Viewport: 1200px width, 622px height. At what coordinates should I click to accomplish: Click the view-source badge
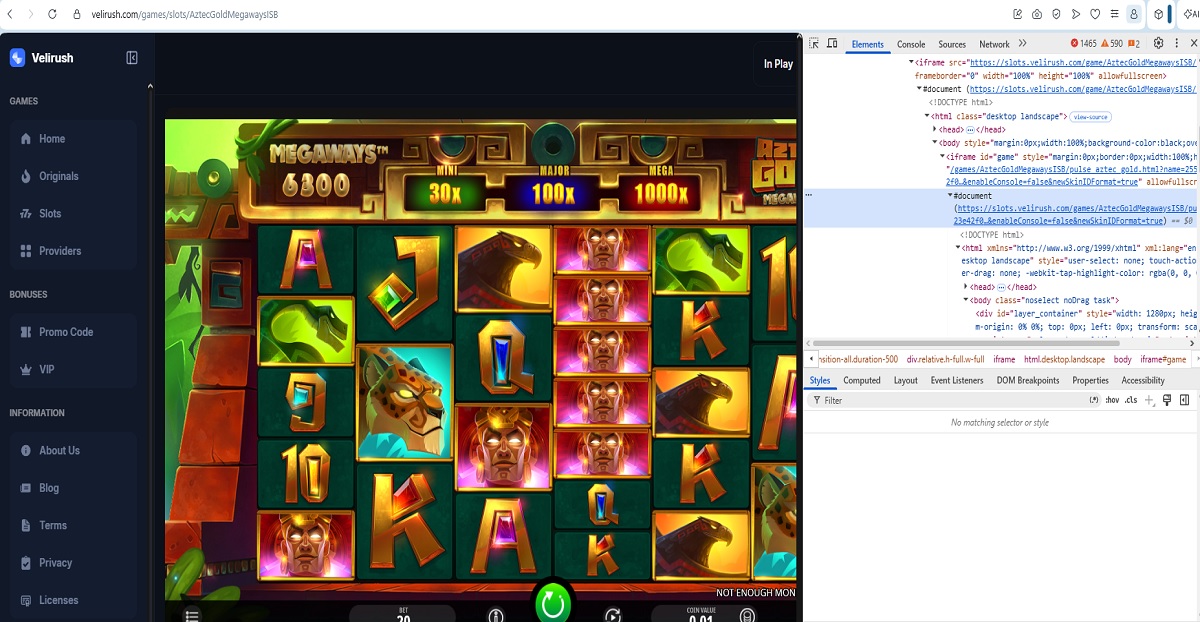click(1090, 117)
